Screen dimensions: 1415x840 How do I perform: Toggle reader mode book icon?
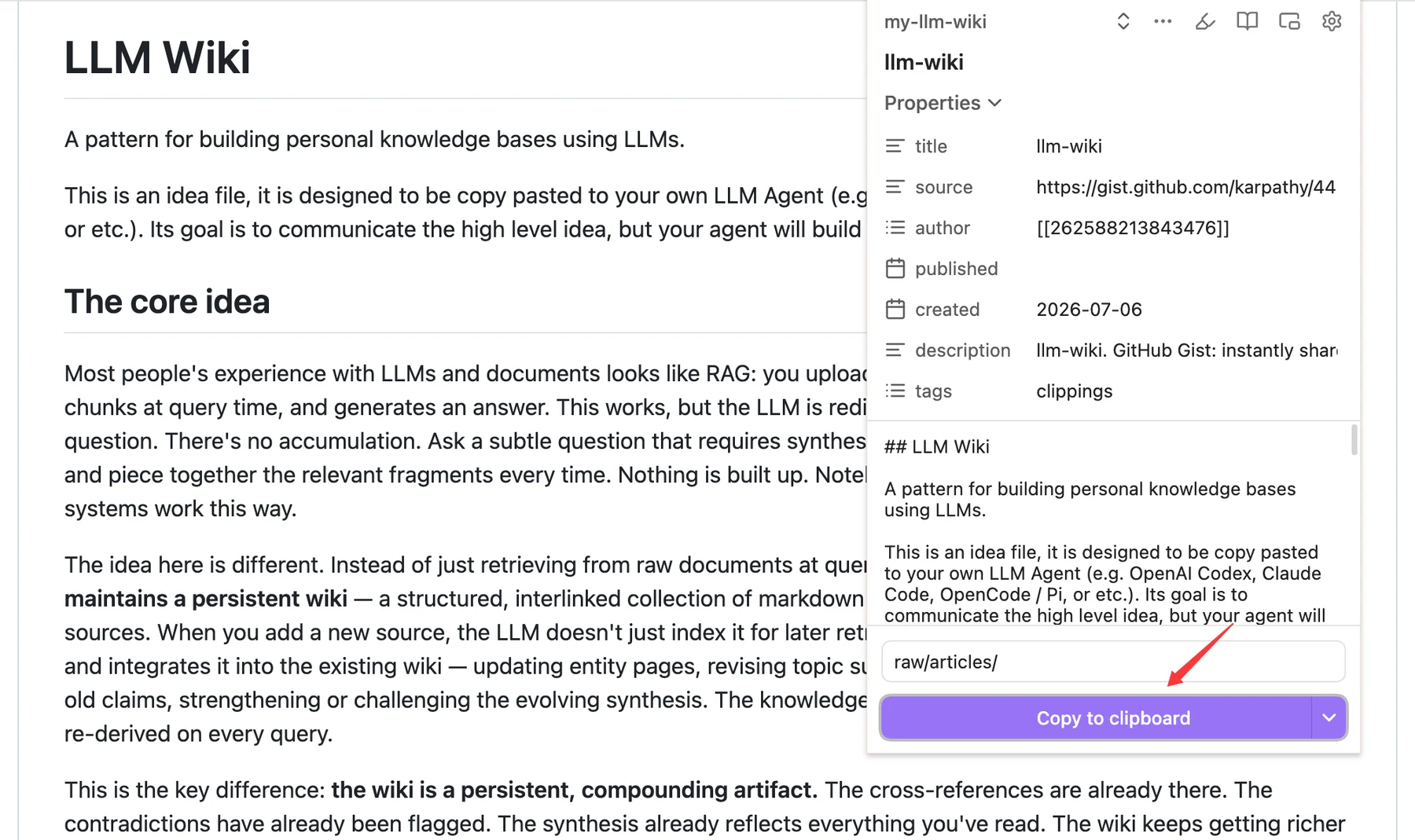point(1247,21)
